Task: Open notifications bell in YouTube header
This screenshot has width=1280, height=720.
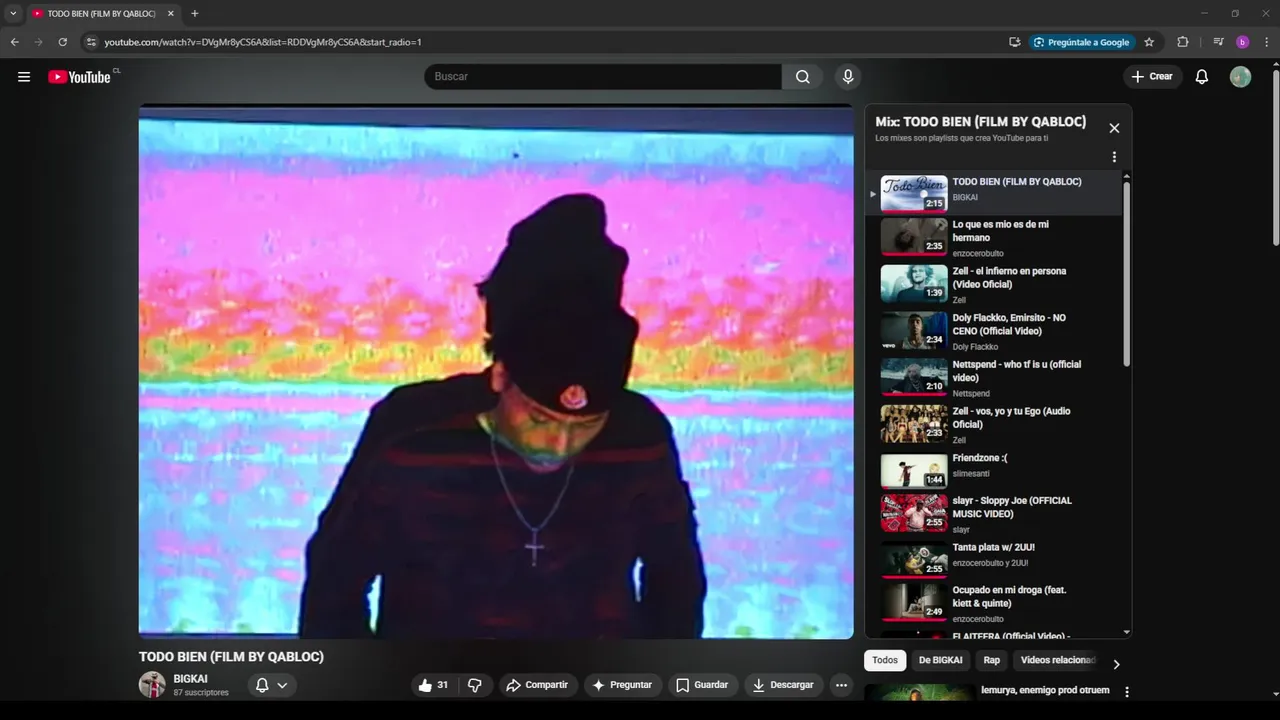Action: coord(1202,77)
